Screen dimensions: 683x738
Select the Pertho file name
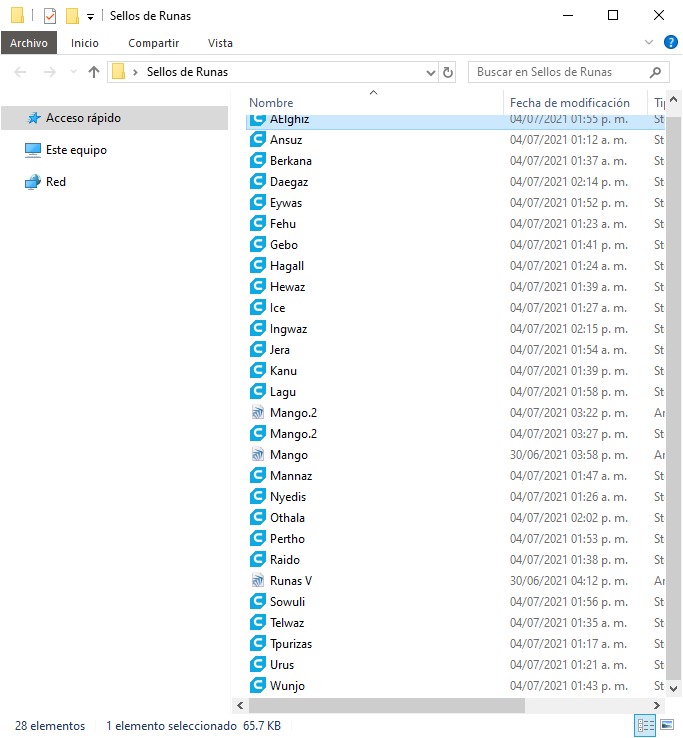click(x=287, y=538)
